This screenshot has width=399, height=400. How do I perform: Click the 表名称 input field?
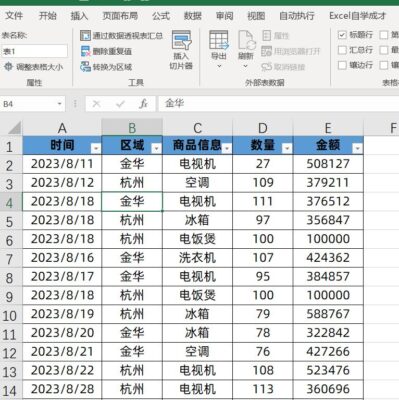point(35,51)
